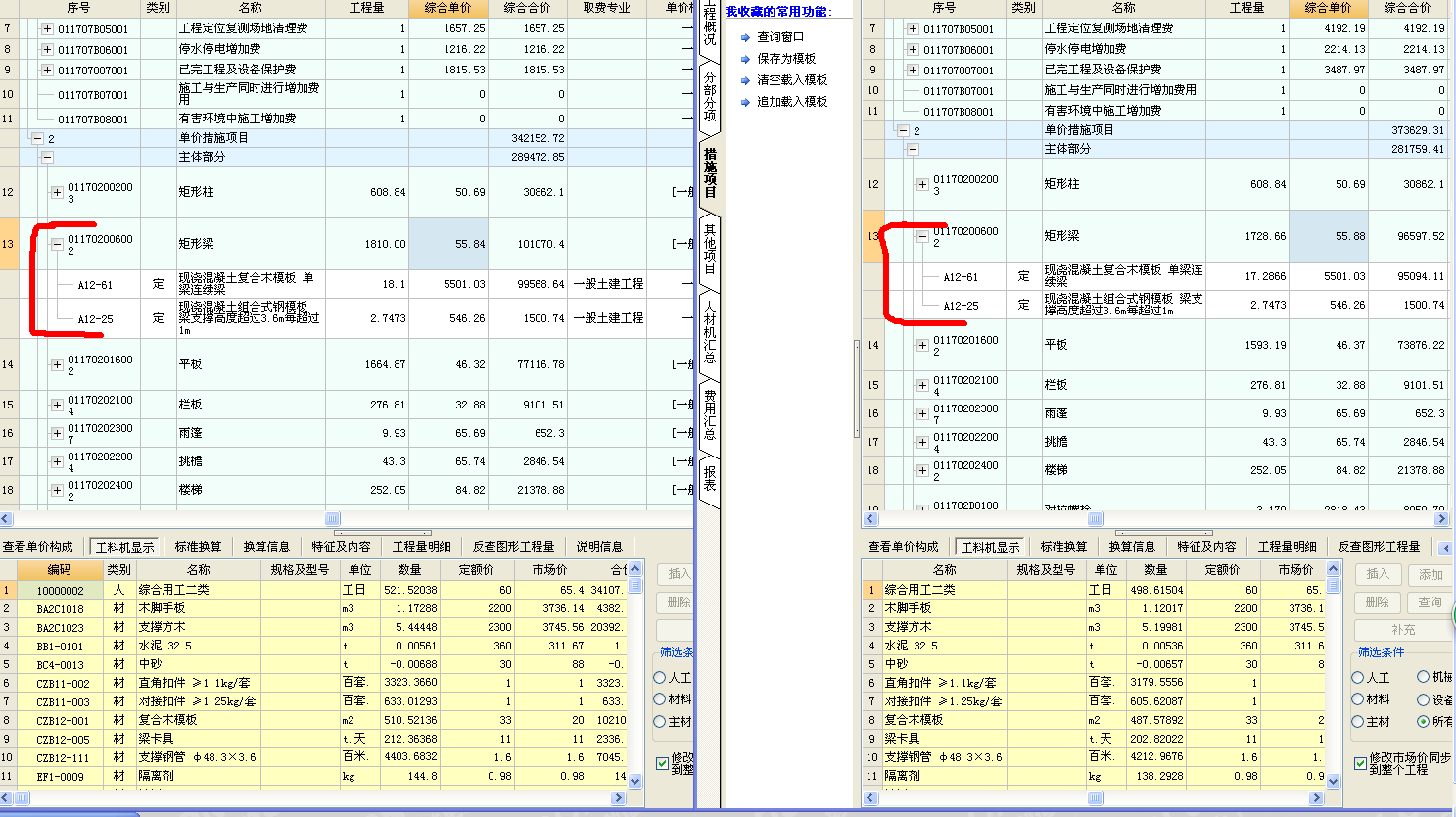Select 人工 radio in left window filter
Screen dimensions: 1456x817
(660, 678)
